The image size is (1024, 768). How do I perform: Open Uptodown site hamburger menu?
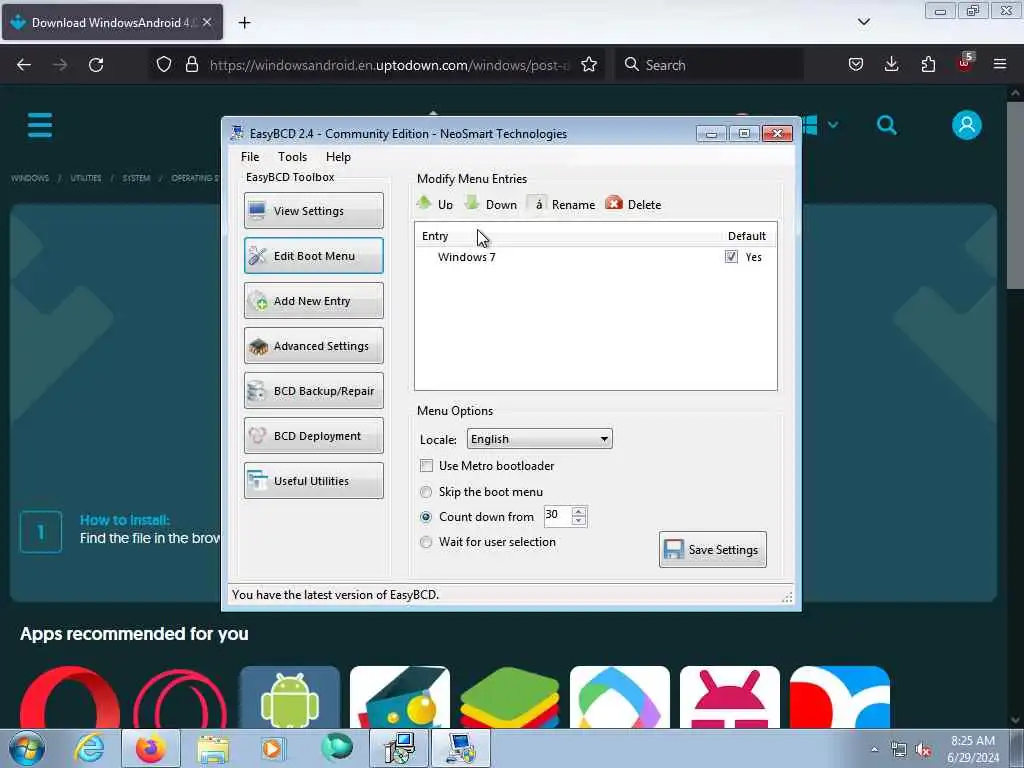(x=40, y=125)
